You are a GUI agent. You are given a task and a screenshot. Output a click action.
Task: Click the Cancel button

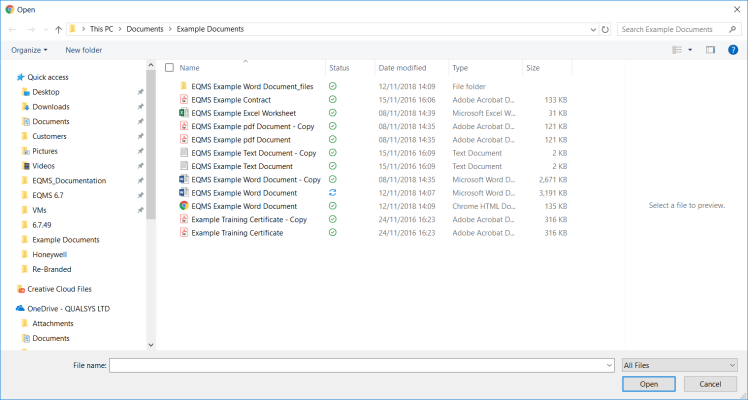(x=710, y=384)
